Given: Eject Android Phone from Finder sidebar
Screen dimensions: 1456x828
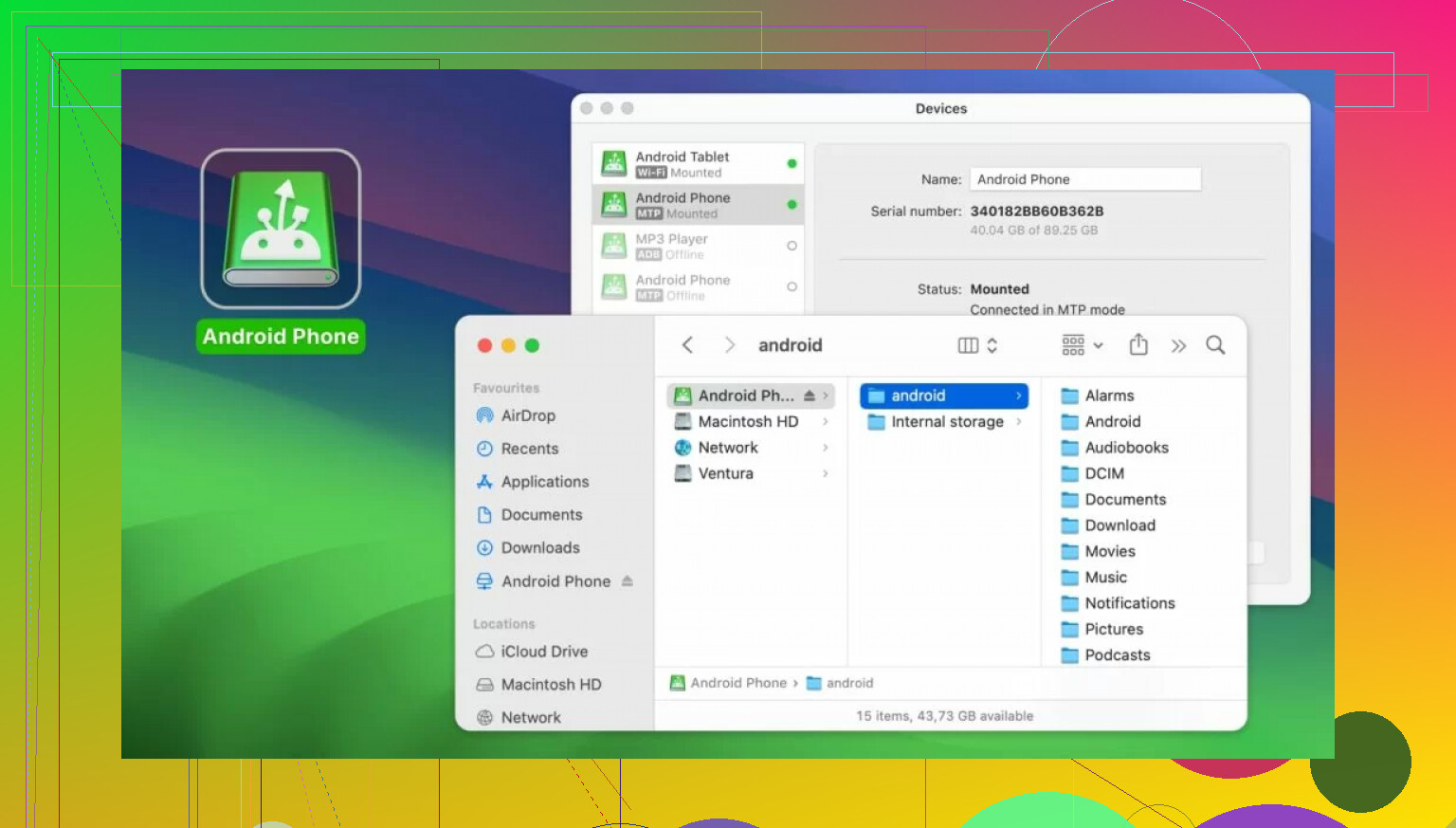Looking at the screenshot, I should pos(627,581).
